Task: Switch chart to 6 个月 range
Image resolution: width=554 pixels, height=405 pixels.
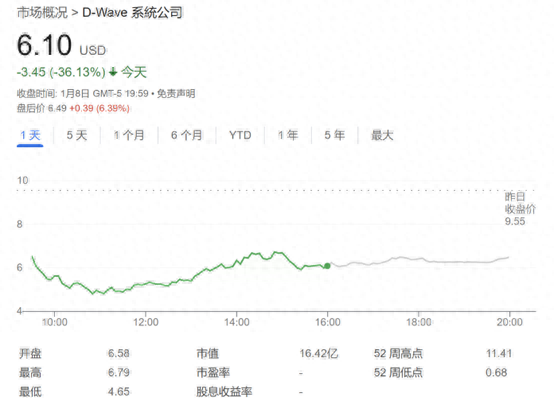Action: tap(187, 135)
